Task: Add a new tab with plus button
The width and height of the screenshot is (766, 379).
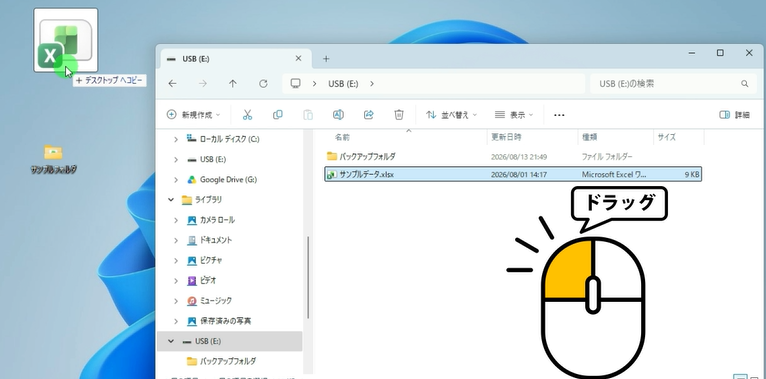Action: click(326, 59)
